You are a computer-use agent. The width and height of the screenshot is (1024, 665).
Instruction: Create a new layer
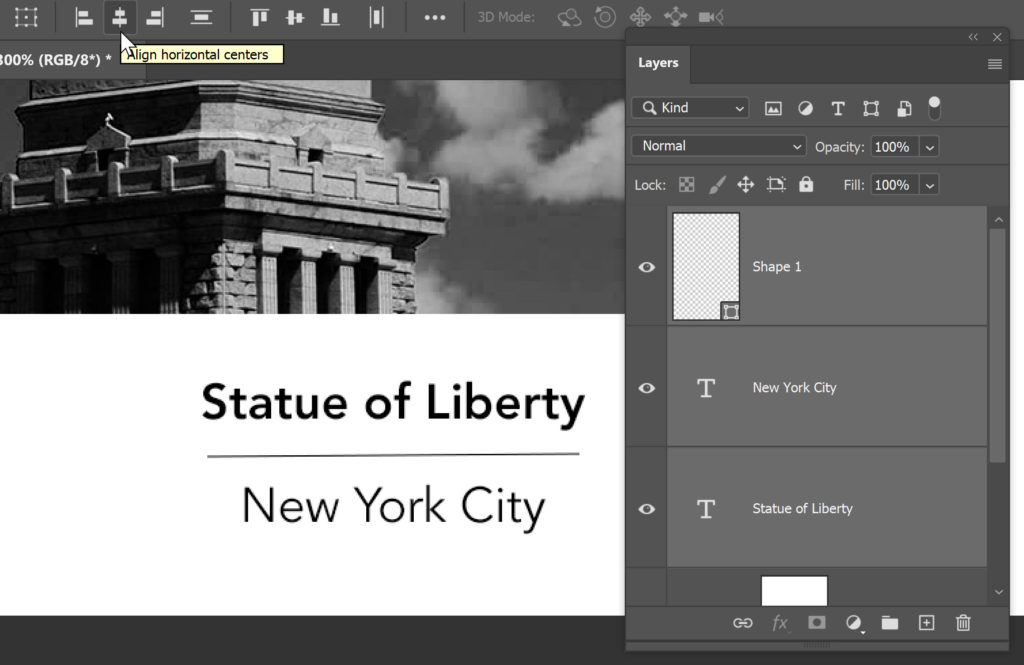tap(926, 623)
